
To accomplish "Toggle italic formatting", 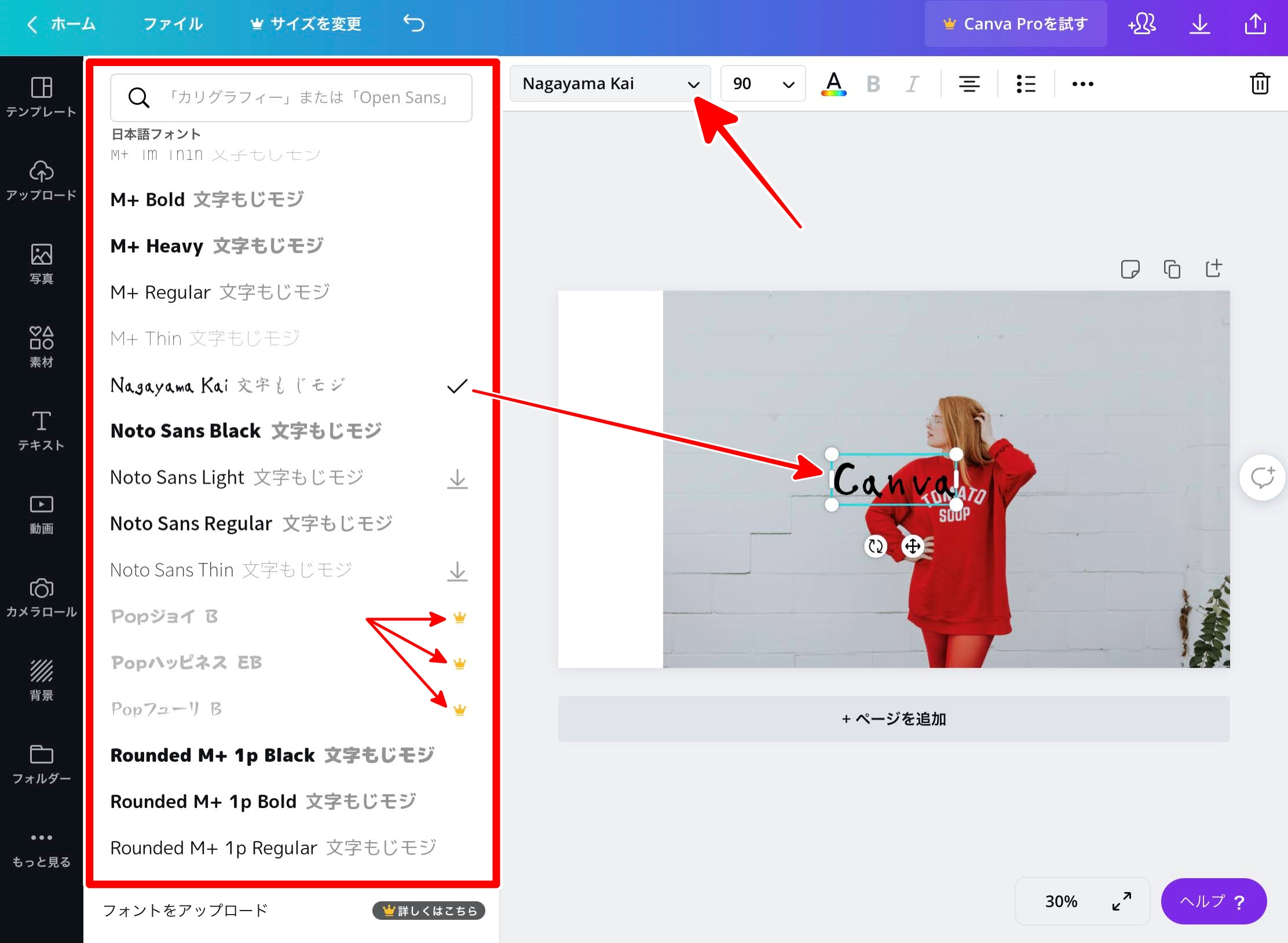I will click(x=912, y=84).
